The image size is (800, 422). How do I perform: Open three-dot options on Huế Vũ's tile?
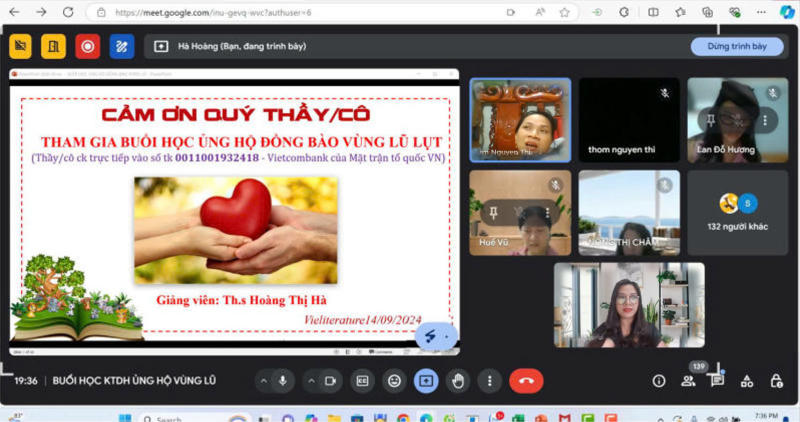(x=547, y=212)
